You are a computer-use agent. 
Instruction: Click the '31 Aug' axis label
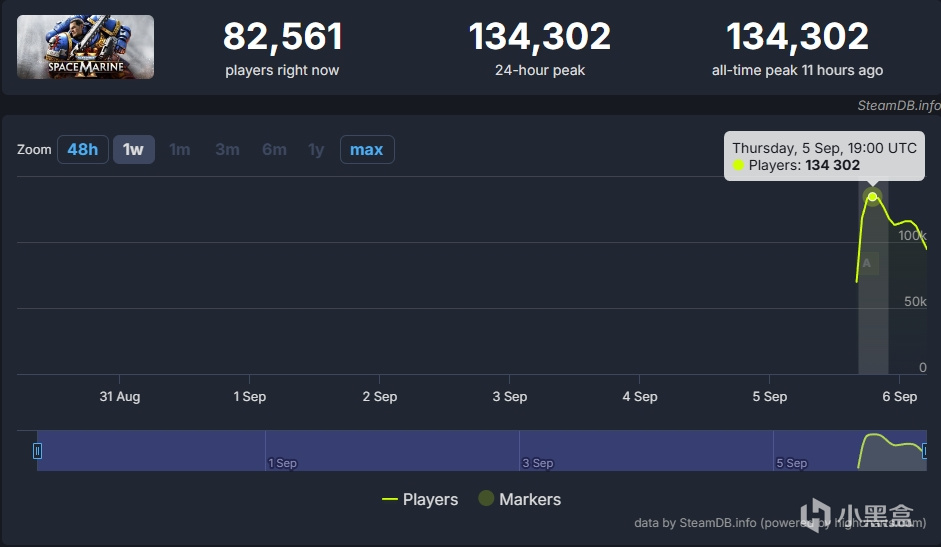pyautogui.click(x=119, y=396)
